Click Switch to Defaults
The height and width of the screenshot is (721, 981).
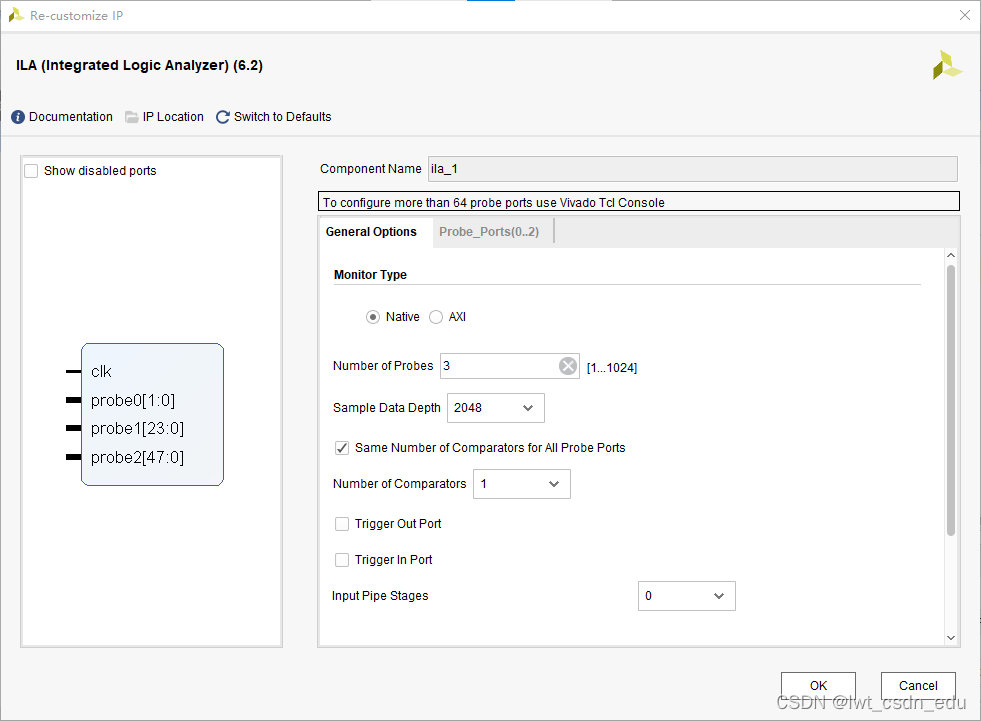coord(282,117)
